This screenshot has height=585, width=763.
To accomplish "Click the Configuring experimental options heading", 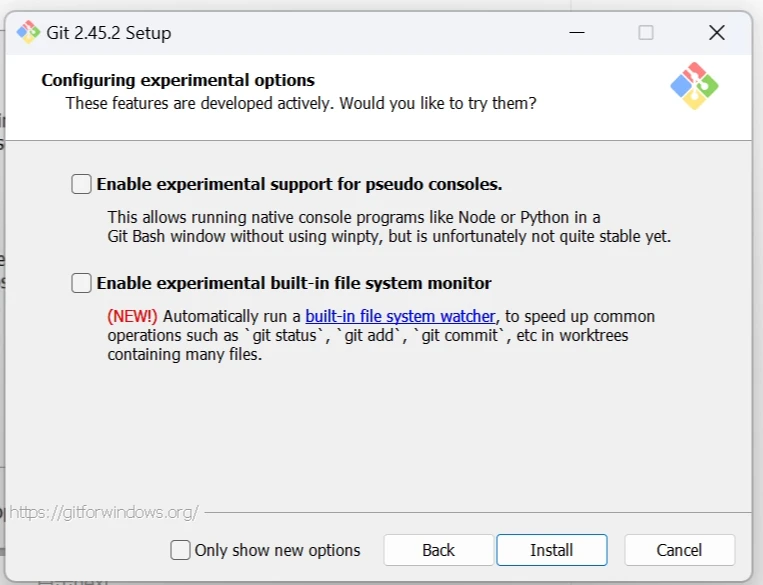I will click(178, 80).
